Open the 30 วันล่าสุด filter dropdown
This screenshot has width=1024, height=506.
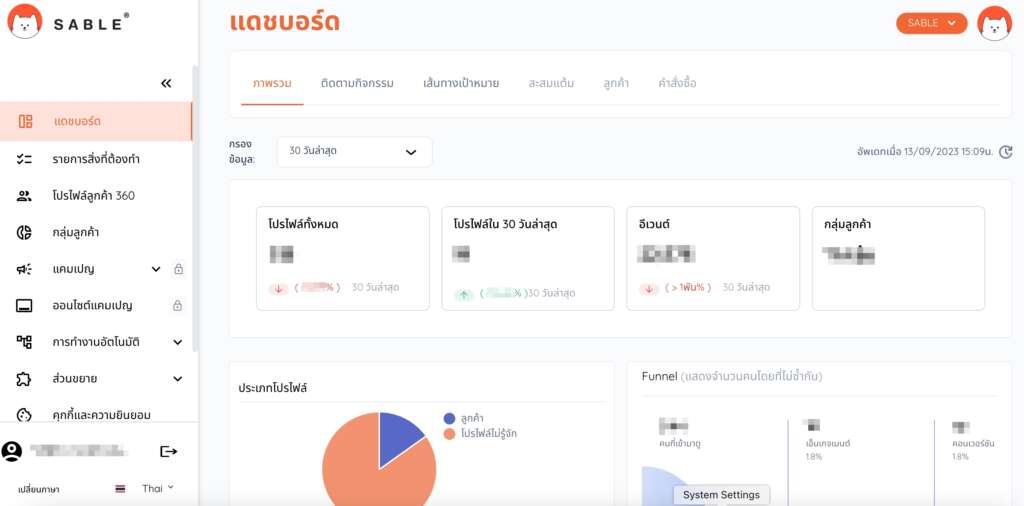tap(354, 152)
